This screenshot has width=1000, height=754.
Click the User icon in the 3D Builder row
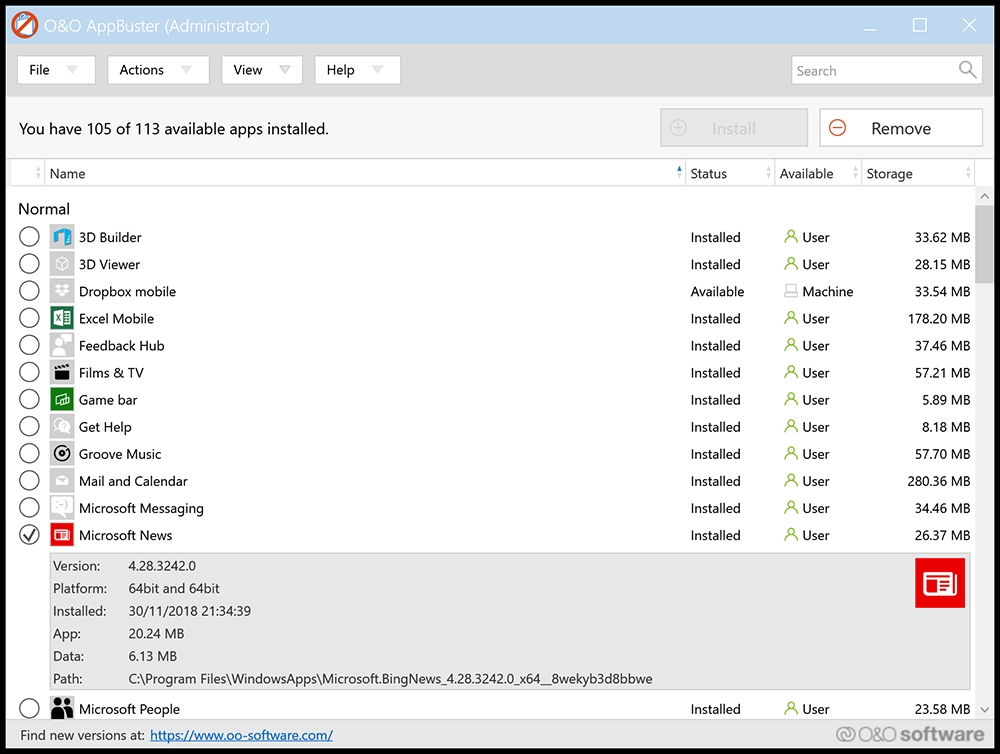(x=791, y=237)
